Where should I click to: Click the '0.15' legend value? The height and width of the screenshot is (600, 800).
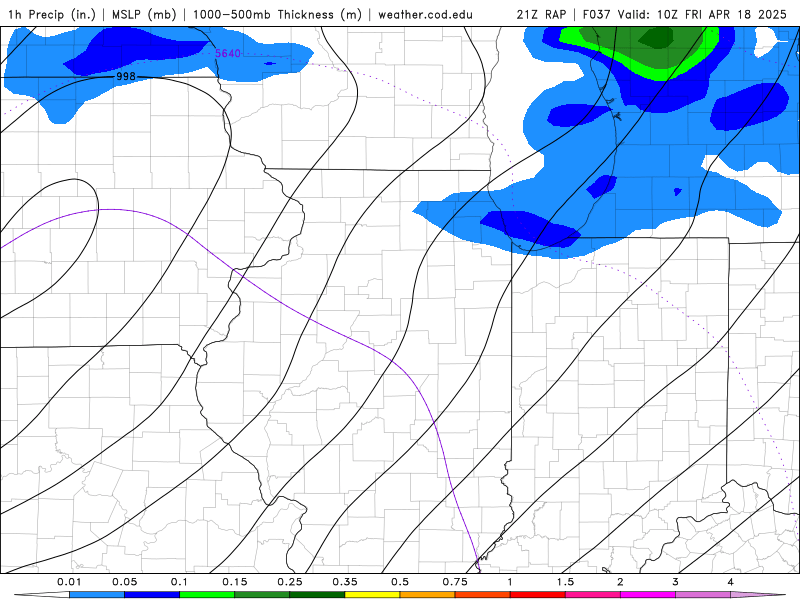pos(235,582)
